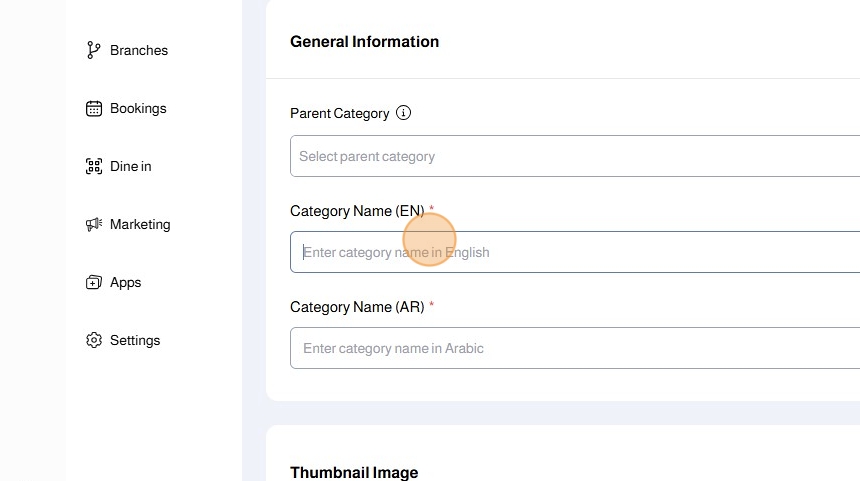
Task: Show the Parent Category info tooltip icon
Action: (x=403, y=113)
